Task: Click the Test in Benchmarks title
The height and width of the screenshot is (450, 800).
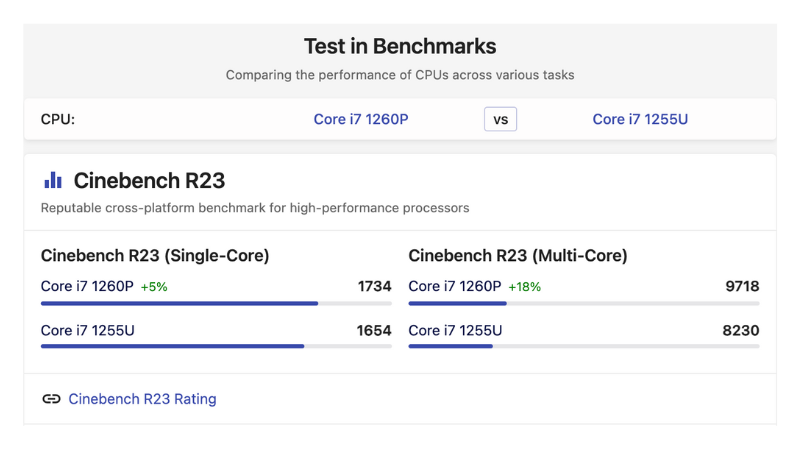Action: (x=400, y=46)
